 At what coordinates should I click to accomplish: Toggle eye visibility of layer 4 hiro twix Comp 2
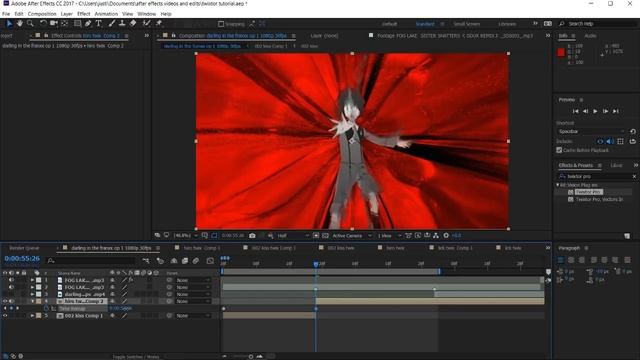[5, 301]
